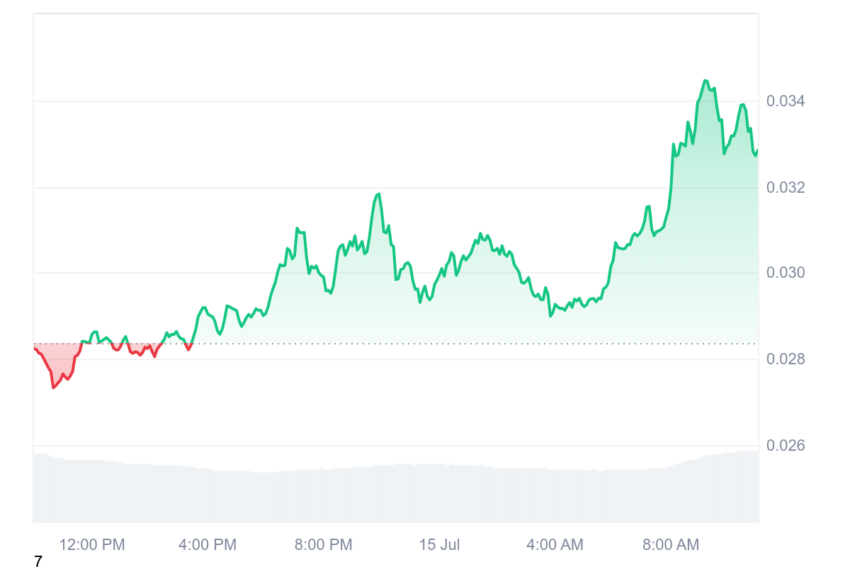Click the 4:00 AM time axis label
Screen dimensions: 850x567
pos(555,544)
